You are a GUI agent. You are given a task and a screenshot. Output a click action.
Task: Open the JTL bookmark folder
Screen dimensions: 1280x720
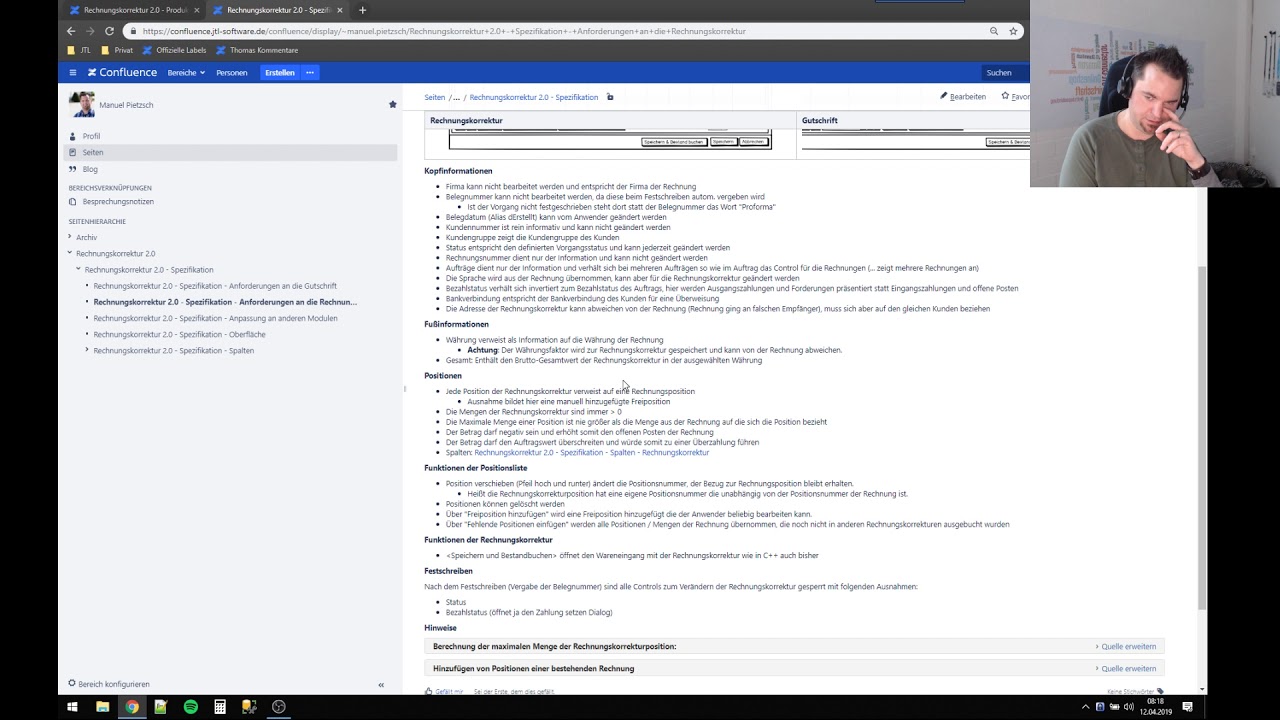click(79, 50)
